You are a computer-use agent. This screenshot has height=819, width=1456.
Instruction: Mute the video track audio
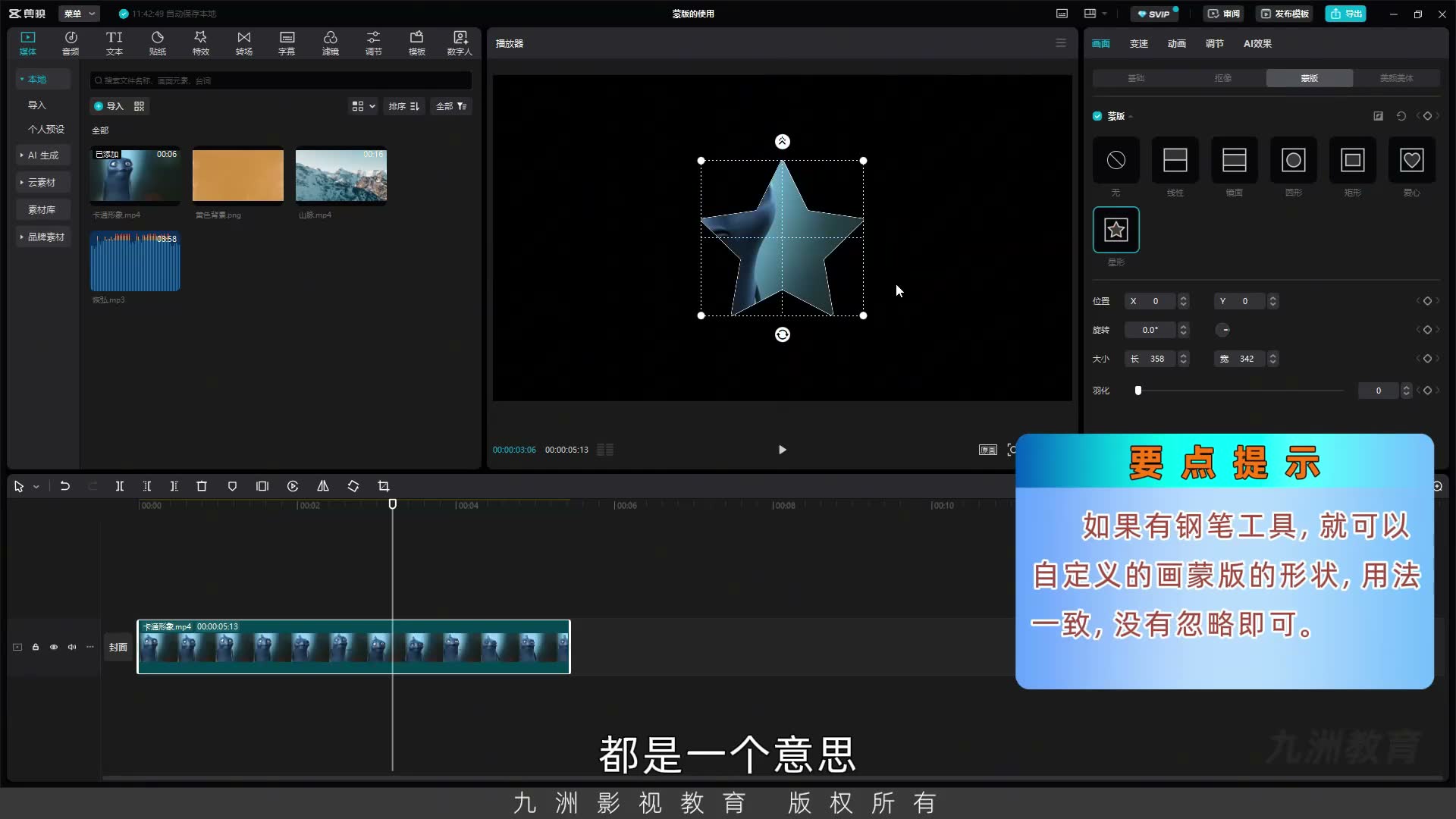72,647
